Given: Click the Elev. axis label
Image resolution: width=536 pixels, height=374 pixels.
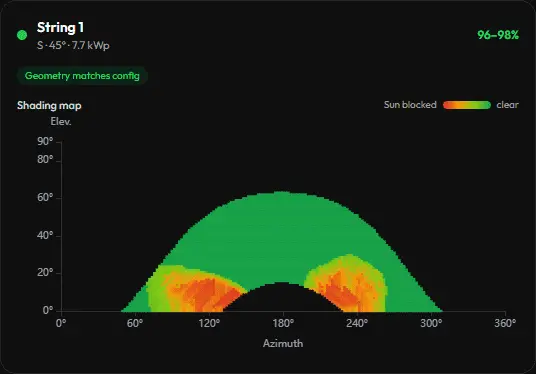Looking at the screenshot, I should [x=61, y=121].
